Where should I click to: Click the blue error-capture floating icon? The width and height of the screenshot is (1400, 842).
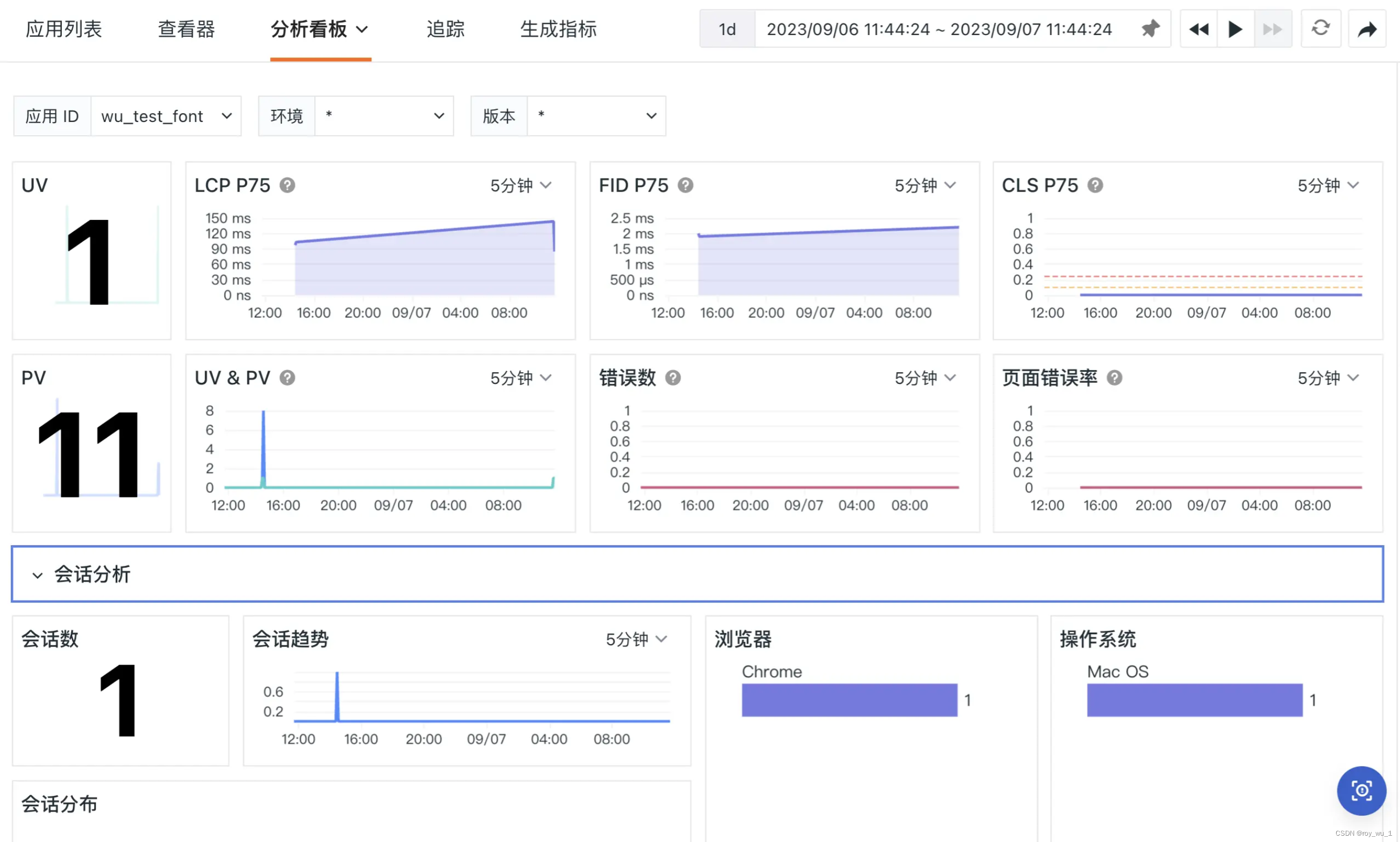point(1361,791)
